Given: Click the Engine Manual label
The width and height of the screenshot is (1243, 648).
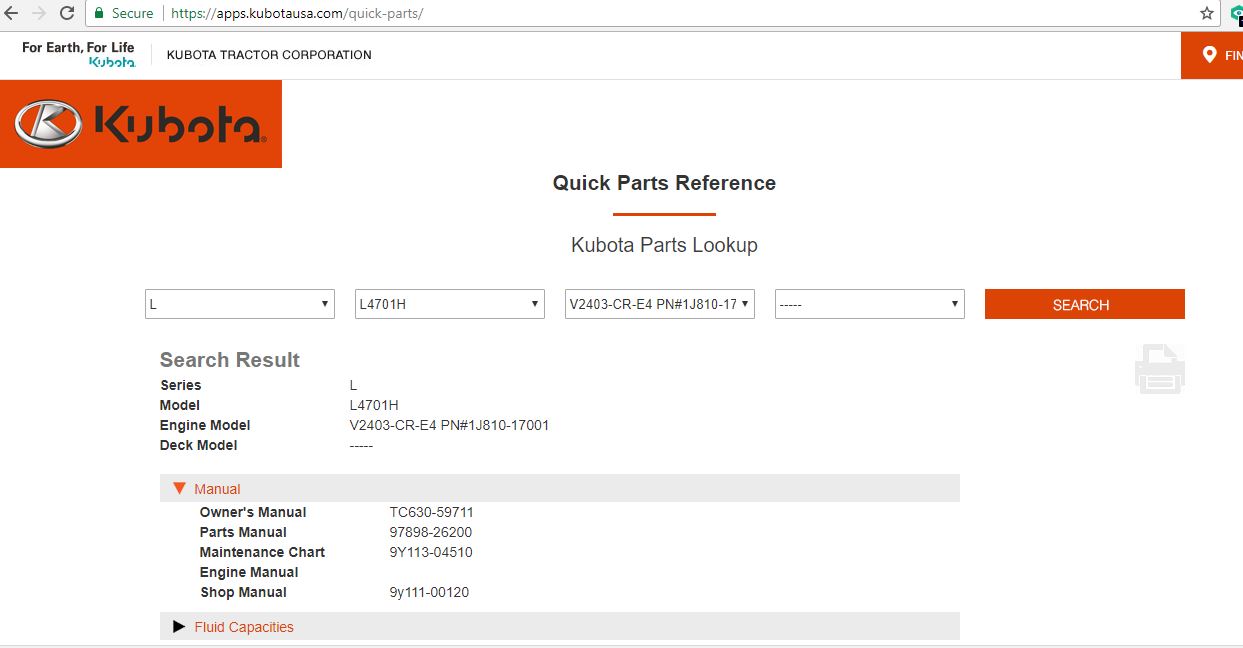Looking at the screenshot, I should tap(249, 572).
